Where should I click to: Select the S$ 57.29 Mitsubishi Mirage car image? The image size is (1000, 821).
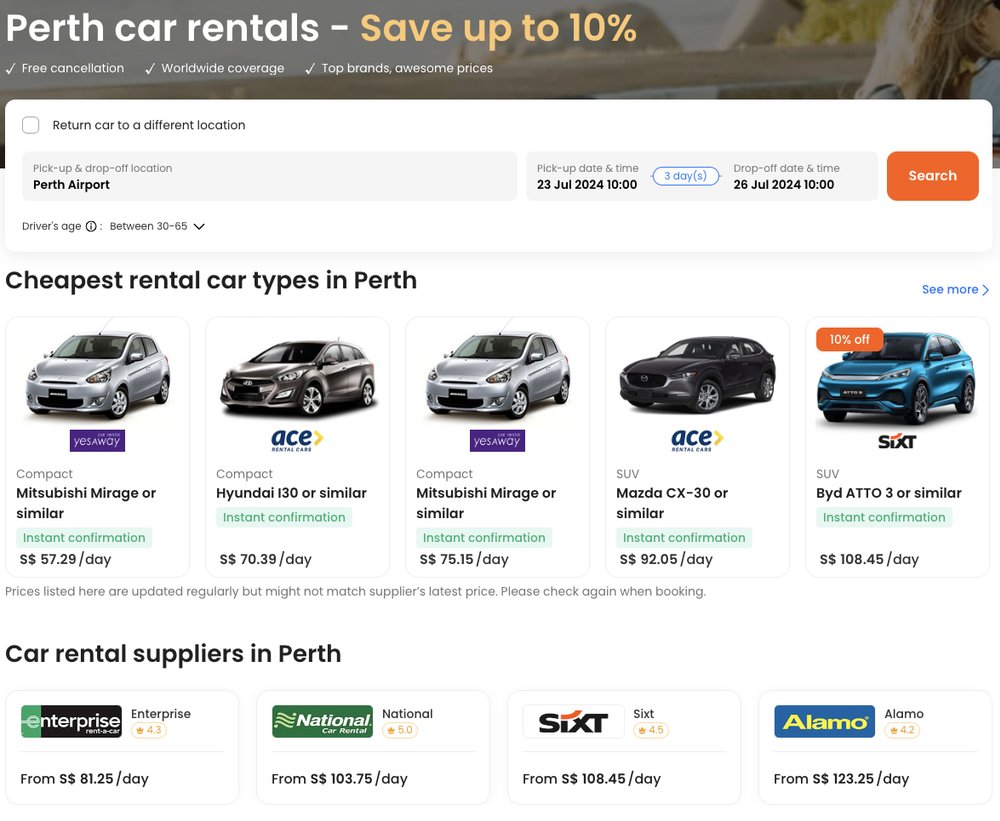click(97, 374)
